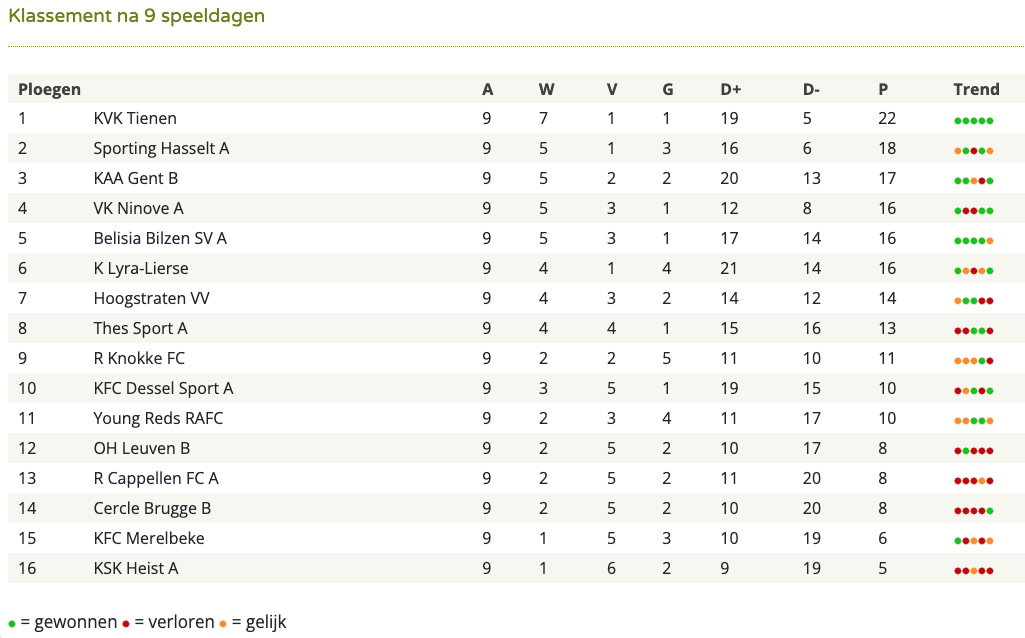Click the KSK Heist A trend dots
The image size is (1025, 638).
tap(973, 571)
